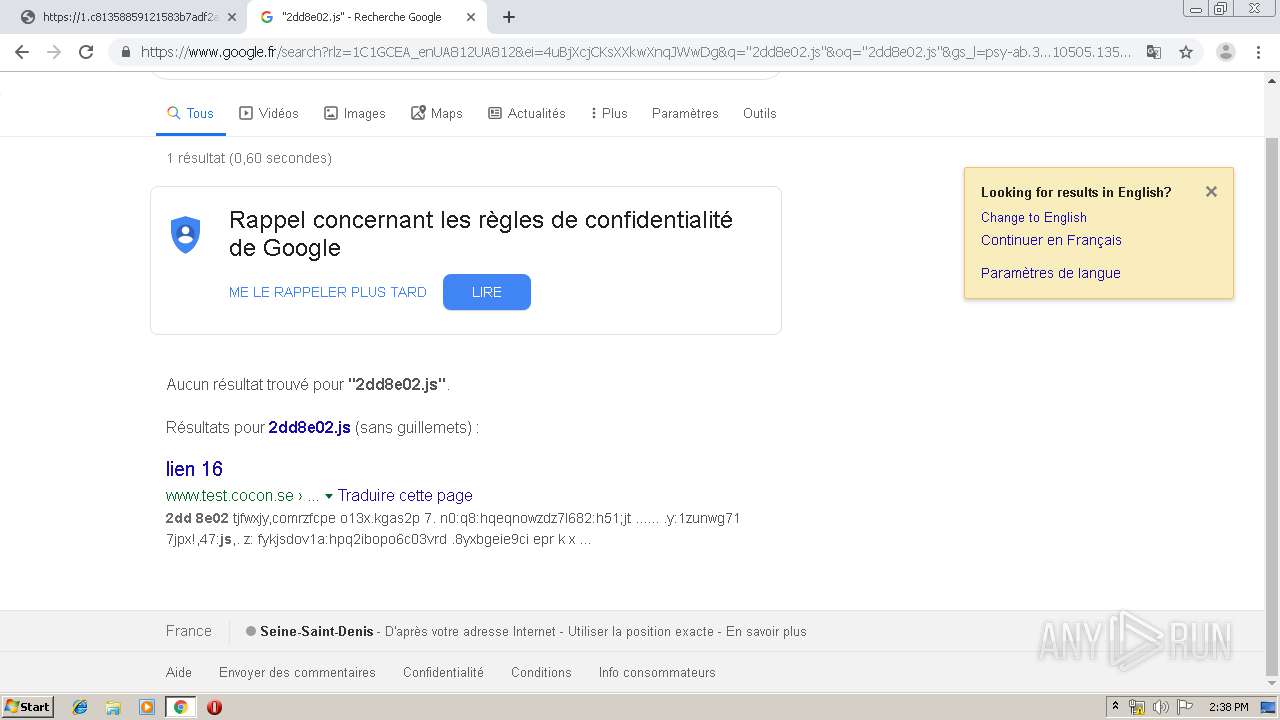Open the Windows Start menu

[x=27, y=706]
